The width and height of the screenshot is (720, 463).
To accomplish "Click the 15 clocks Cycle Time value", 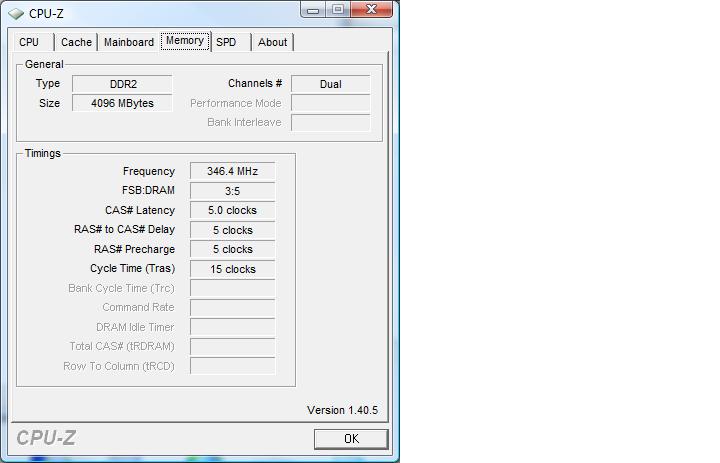I will [232, 269].
